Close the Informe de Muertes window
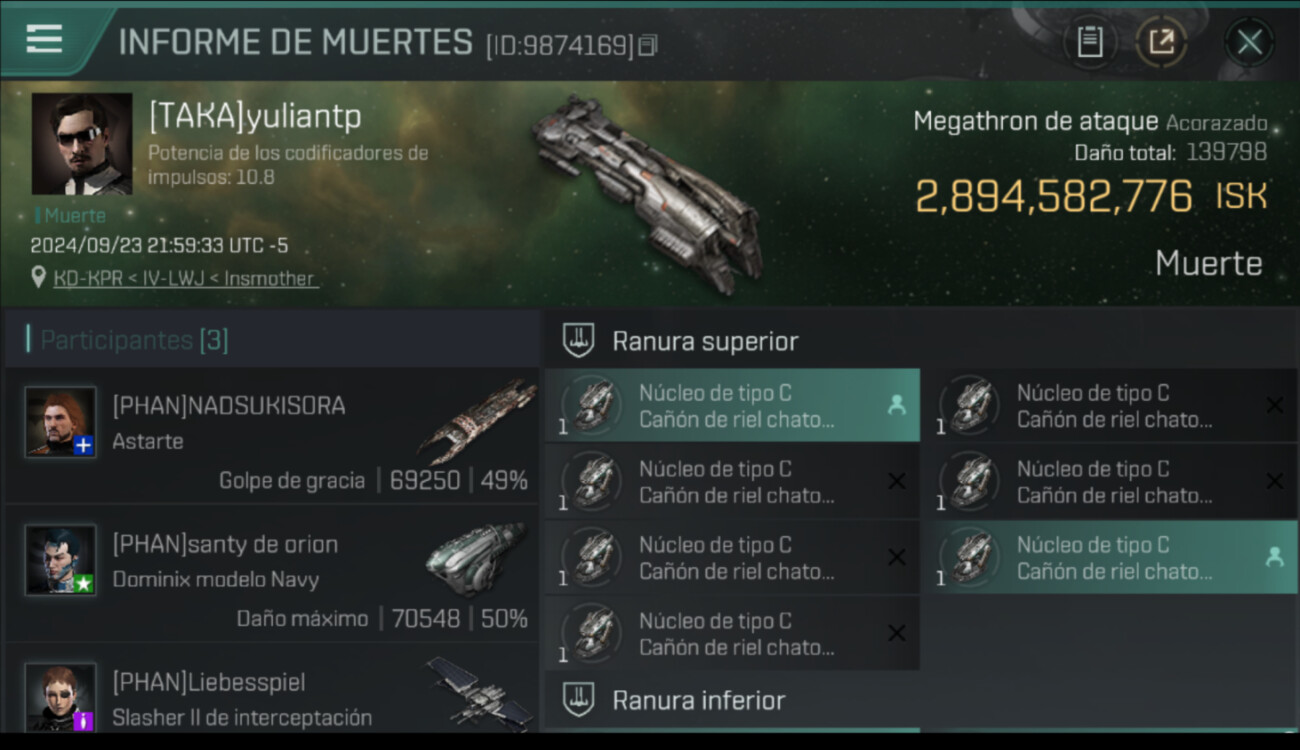The height and width of the screenshot is (750, 1300). click(1249, 42)
